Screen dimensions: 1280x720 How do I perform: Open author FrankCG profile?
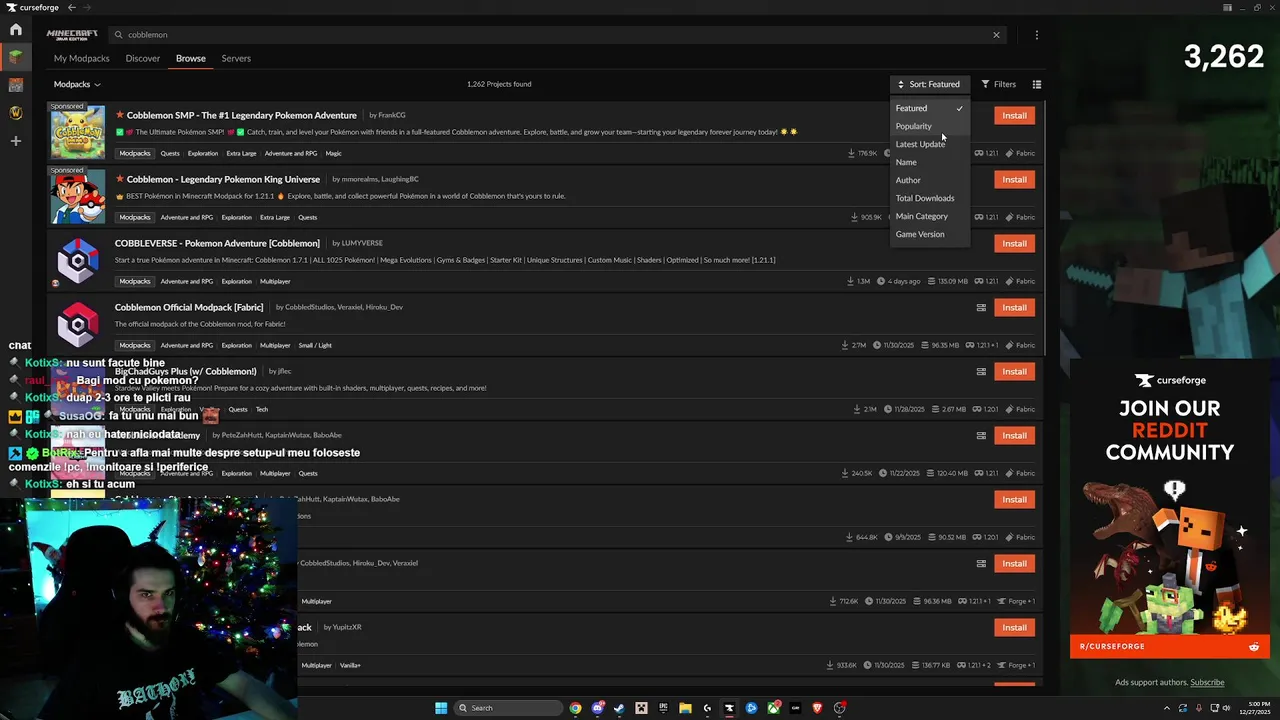coord(391,115)
